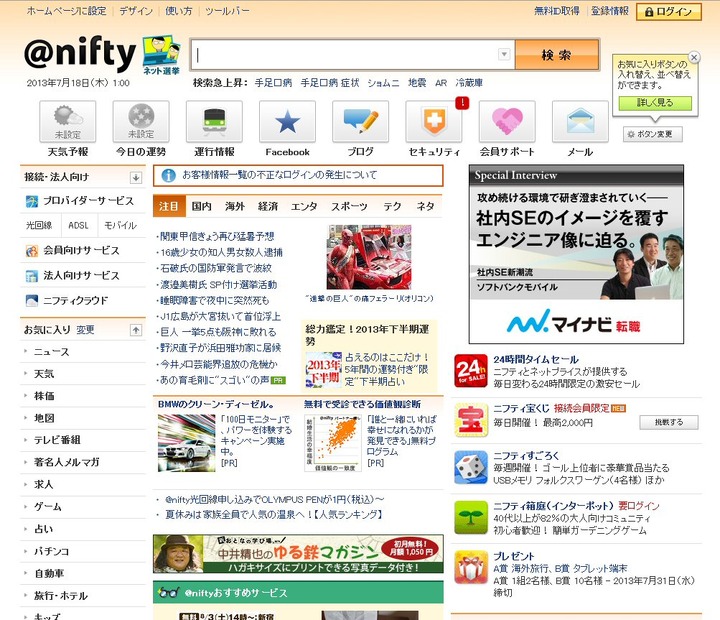Click the ゆる鉄マガジン banner
Viewport: 720px width, 620px height.
(x=298, y=553)
